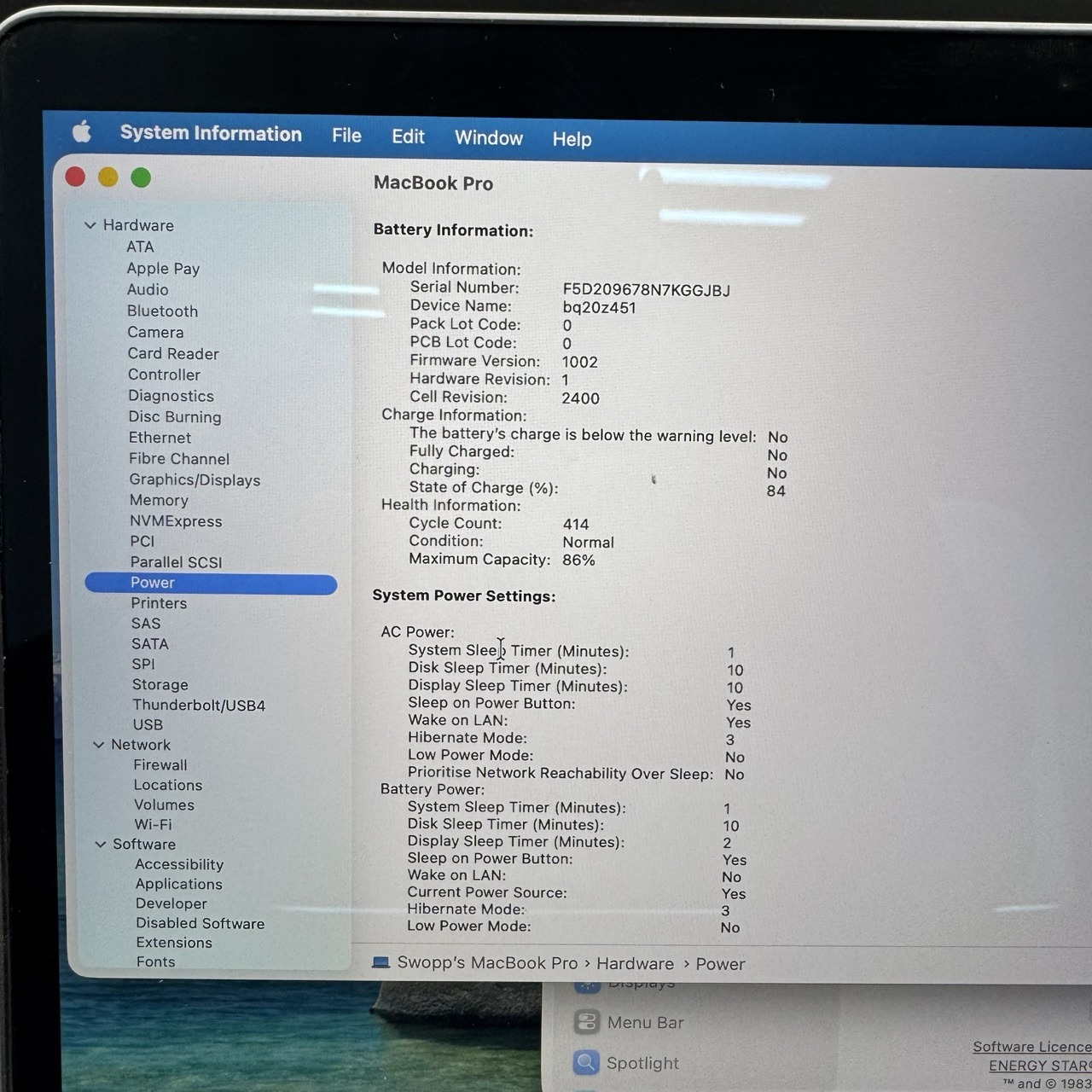Select Applications under Software
1092x1092 pixels.
(x=178, y=884)
